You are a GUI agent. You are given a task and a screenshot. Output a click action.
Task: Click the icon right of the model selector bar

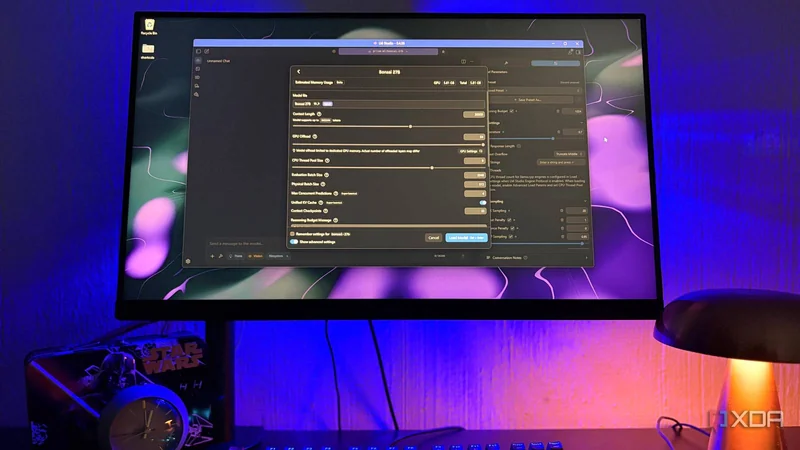click(443, 52)
